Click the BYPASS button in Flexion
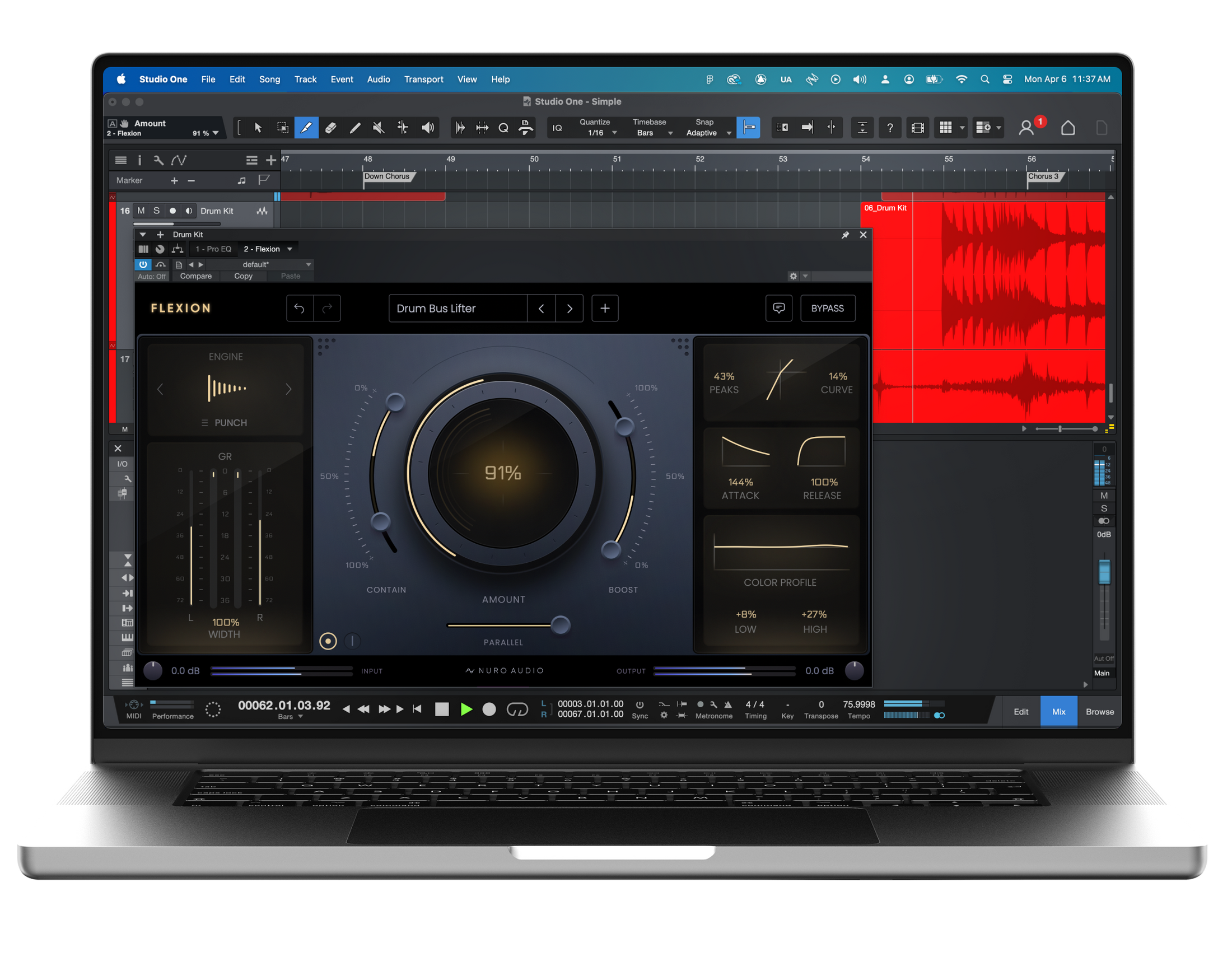This screenshot has width=1232, height=971. pyautogui.click(x=827, y=308)
